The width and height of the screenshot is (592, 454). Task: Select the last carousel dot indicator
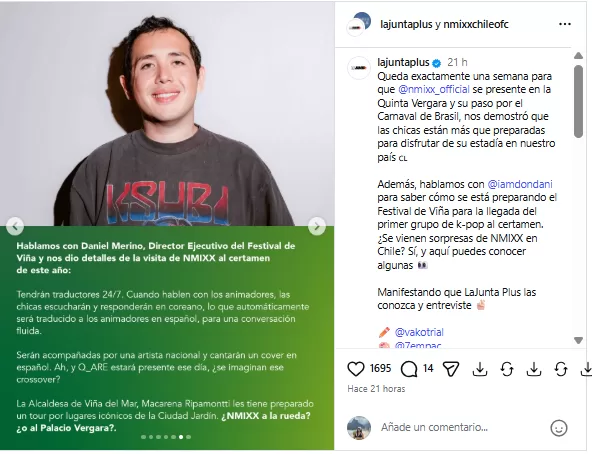(x=188, y=437)
